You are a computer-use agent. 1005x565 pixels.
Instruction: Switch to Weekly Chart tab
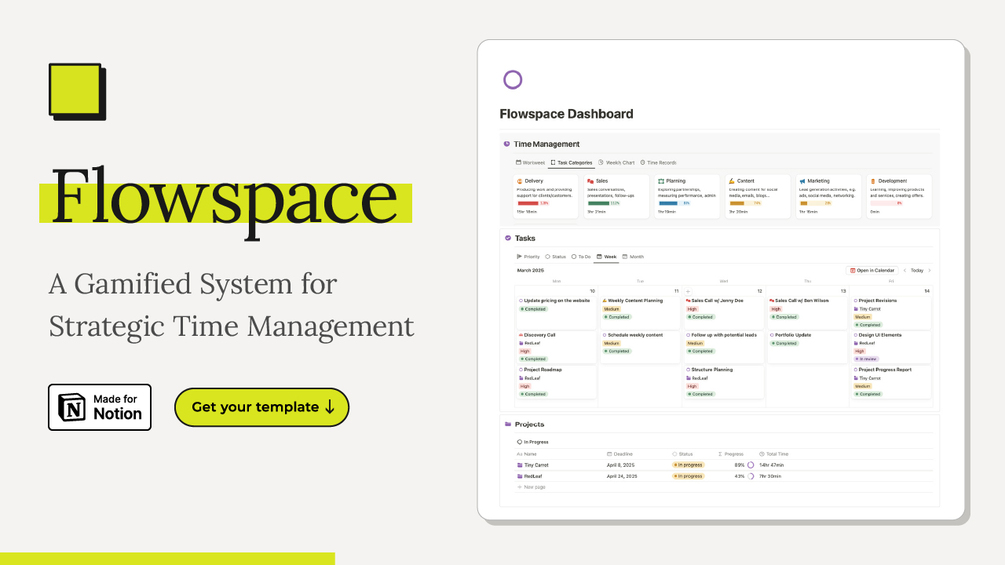617,163
